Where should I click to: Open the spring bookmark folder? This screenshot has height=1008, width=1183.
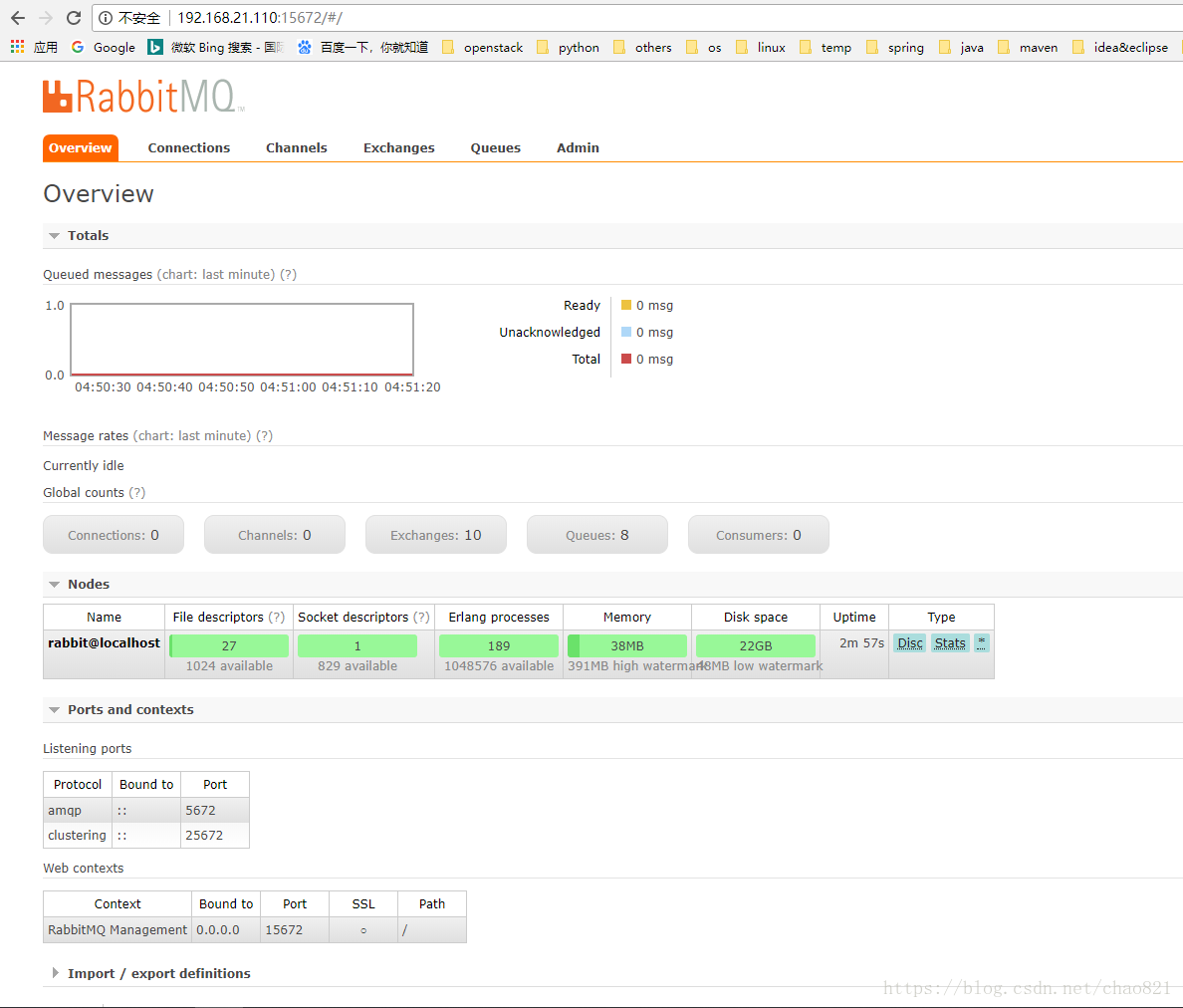895,47
